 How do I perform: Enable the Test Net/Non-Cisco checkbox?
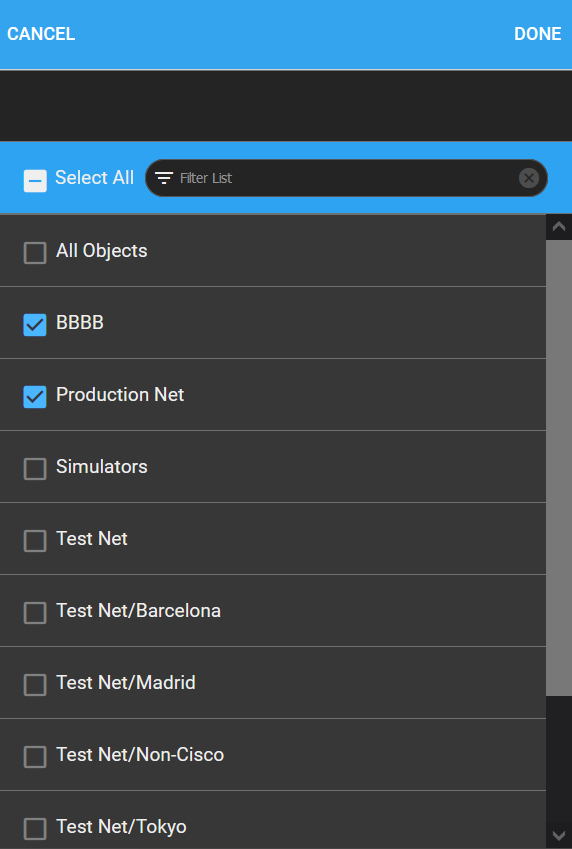point(35,757)
